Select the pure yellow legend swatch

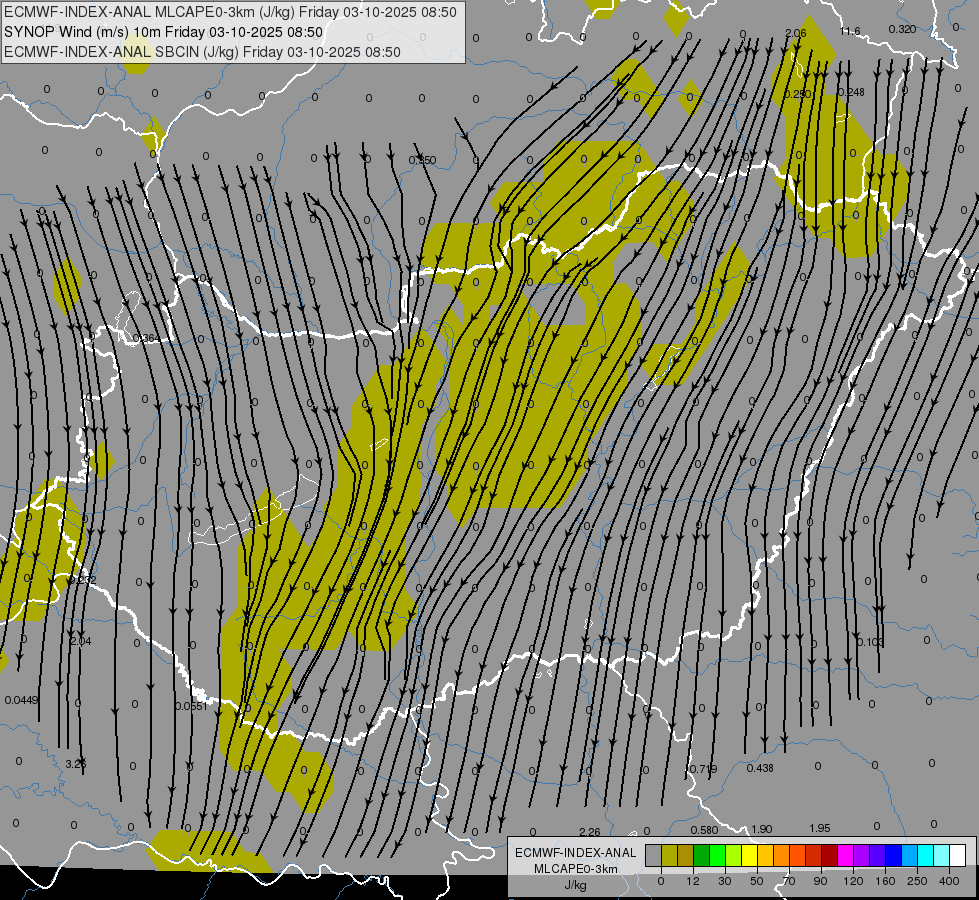click(x=749, y=855)
